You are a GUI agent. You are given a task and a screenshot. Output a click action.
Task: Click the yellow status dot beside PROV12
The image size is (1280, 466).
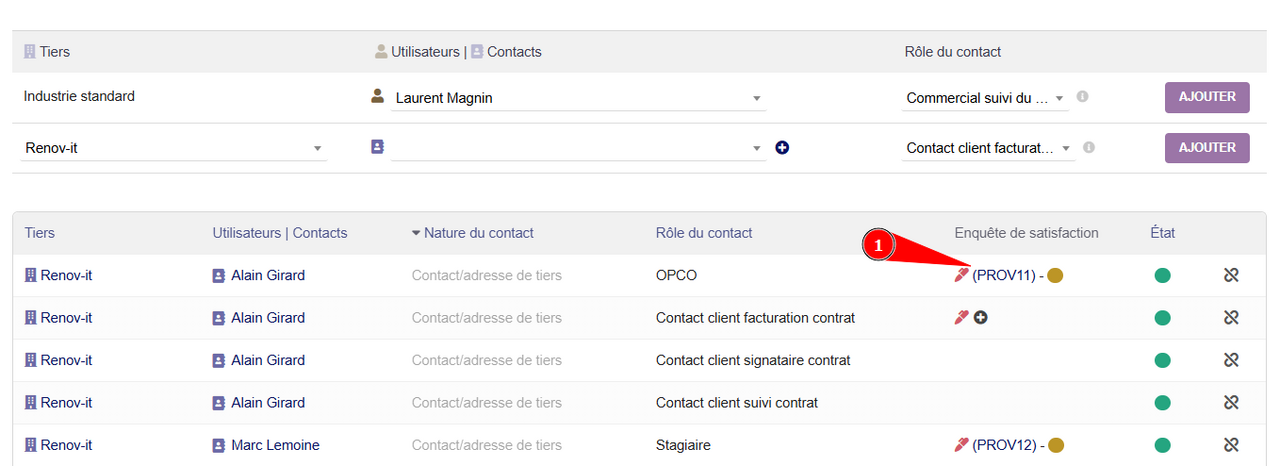click(x=1055, y=445)
